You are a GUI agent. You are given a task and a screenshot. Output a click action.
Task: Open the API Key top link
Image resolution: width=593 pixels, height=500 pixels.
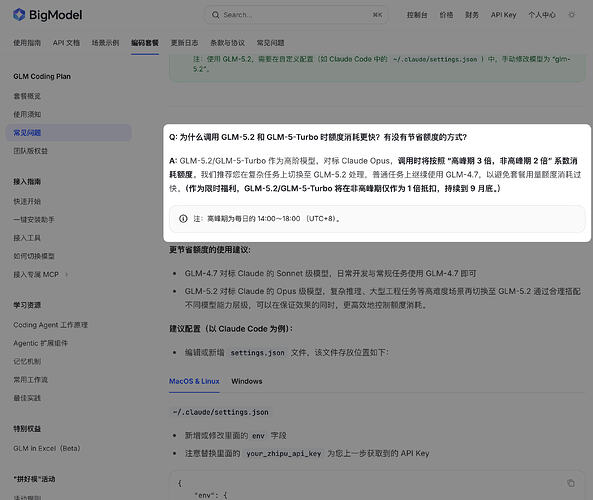[503, 15]
